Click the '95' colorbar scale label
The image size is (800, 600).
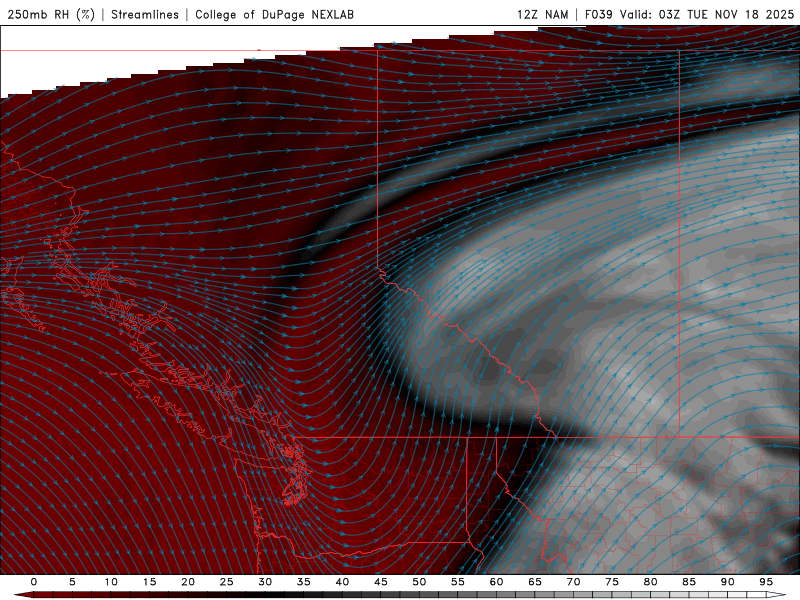(766, 582)
